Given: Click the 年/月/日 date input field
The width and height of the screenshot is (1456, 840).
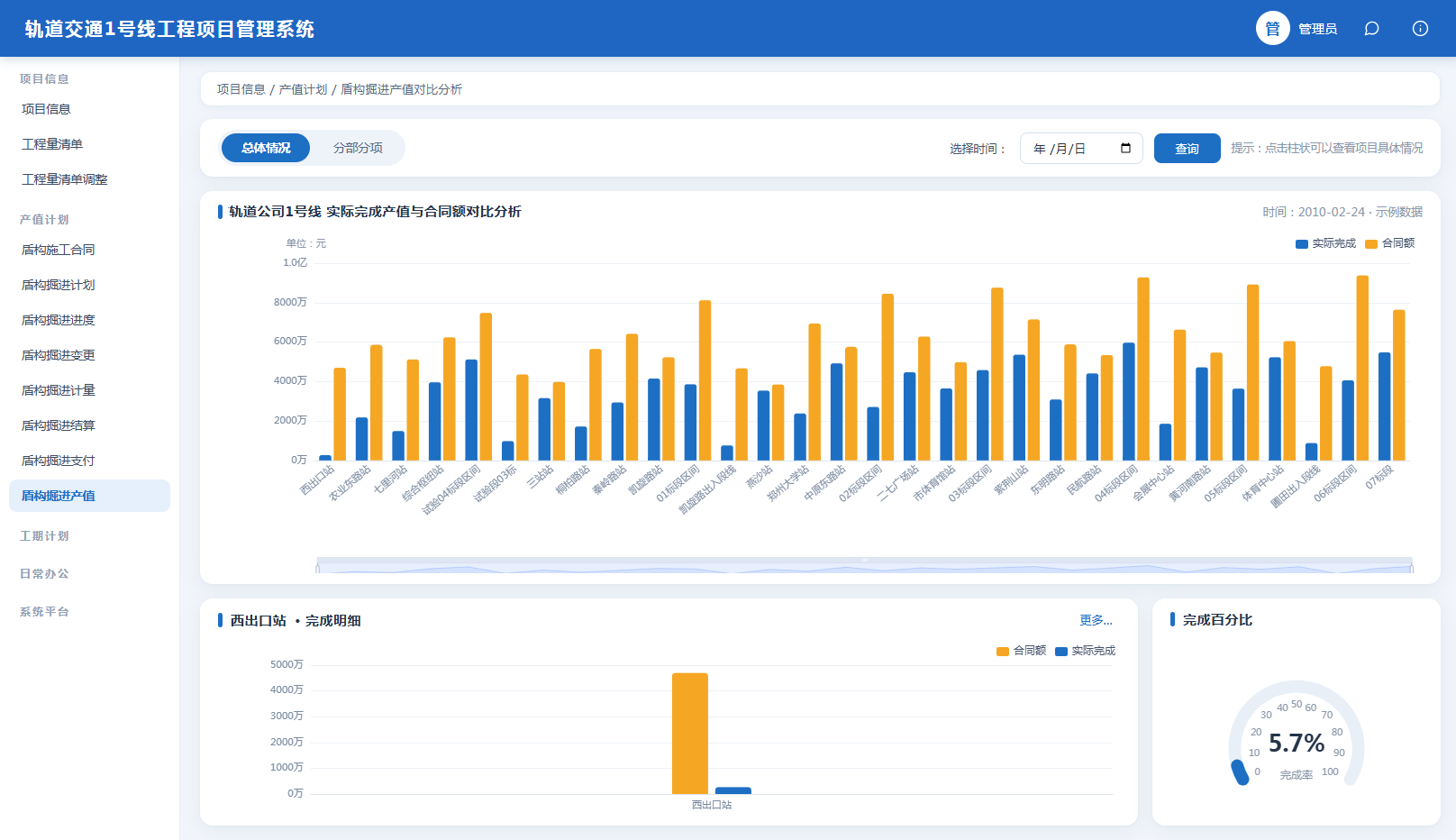Looking at the screenshot, I should 1081,149.
